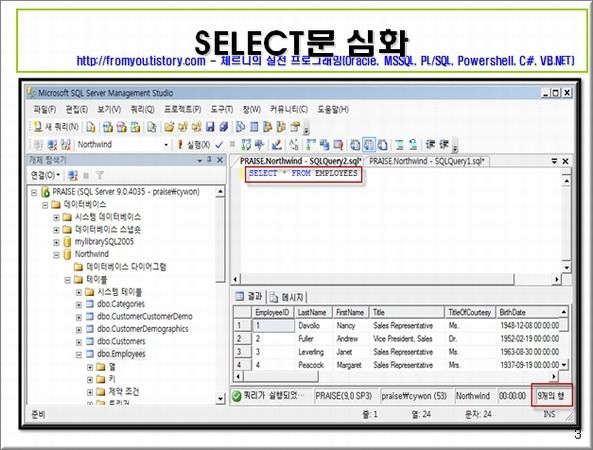Select the highlighted Results to Grid icon
Viewport: 593px width, 450px height.
(x=369, y=144)
